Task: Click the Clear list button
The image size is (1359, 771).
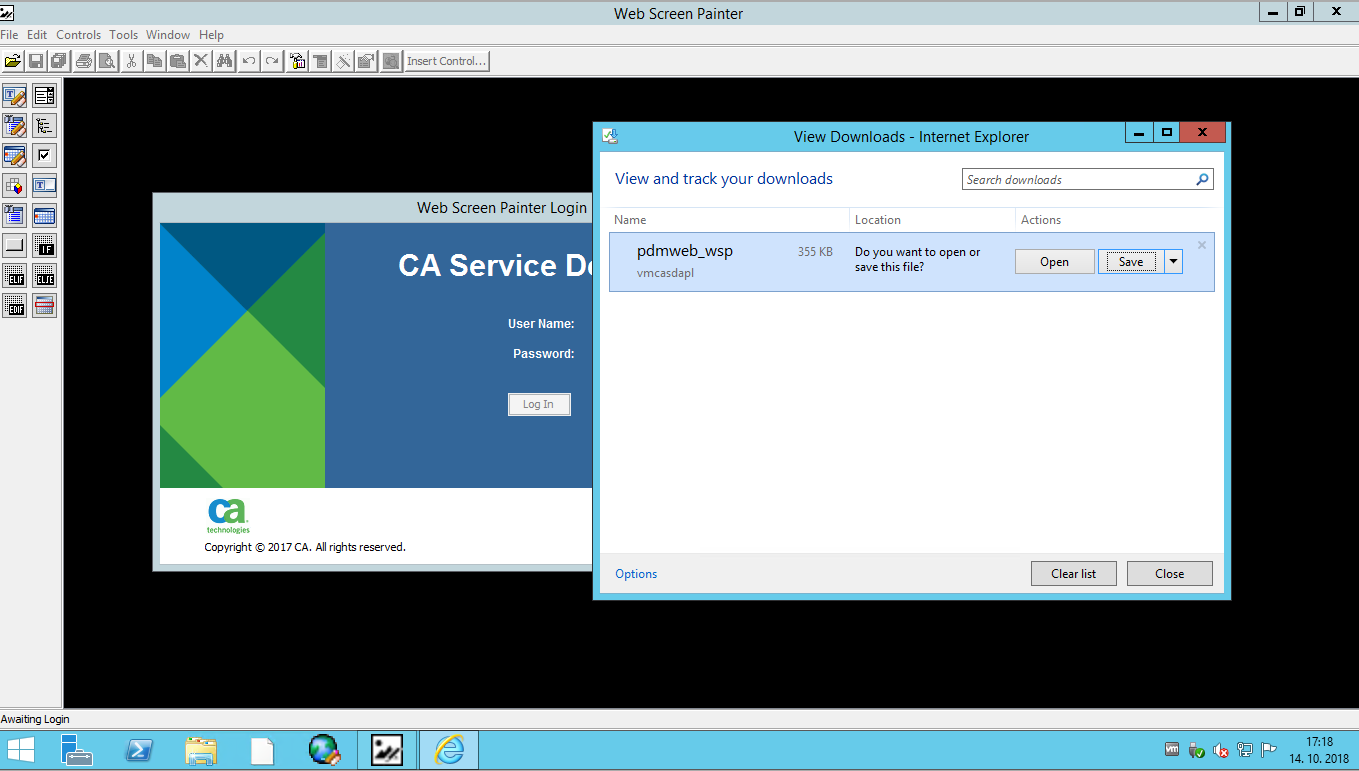Action: click(1073, 574)
